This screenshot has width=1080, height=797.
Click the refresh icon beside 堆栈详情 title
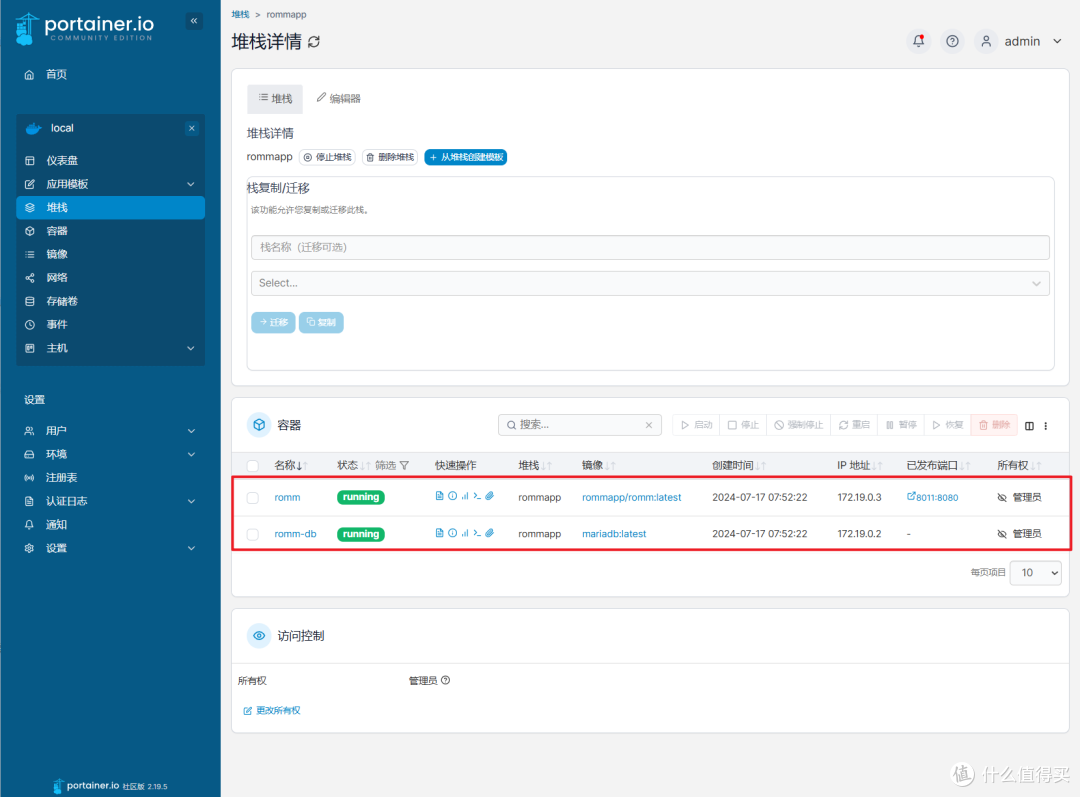314,42
